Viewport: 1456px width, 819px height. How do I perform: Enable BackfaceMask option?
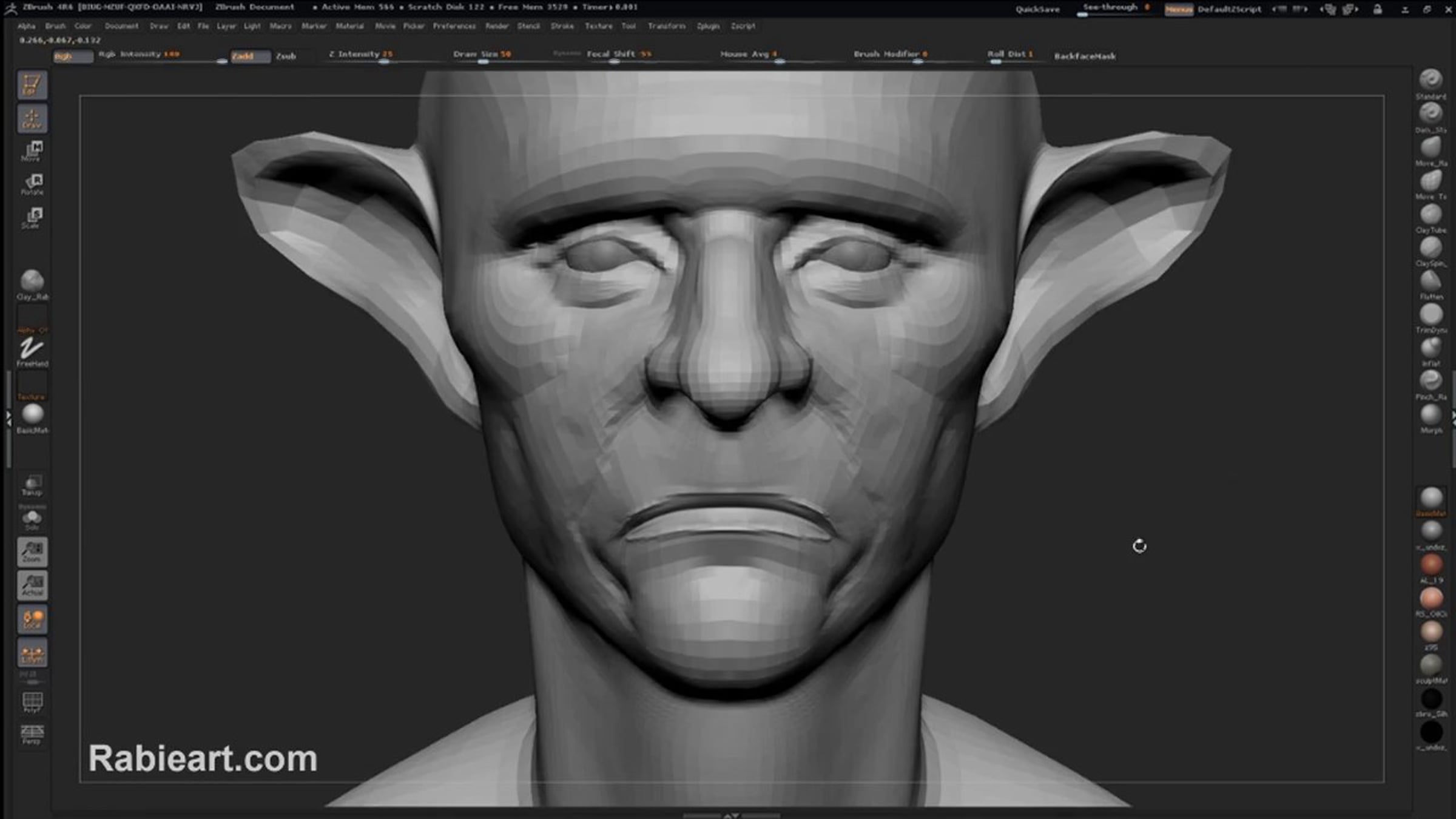click(1085, 56)
